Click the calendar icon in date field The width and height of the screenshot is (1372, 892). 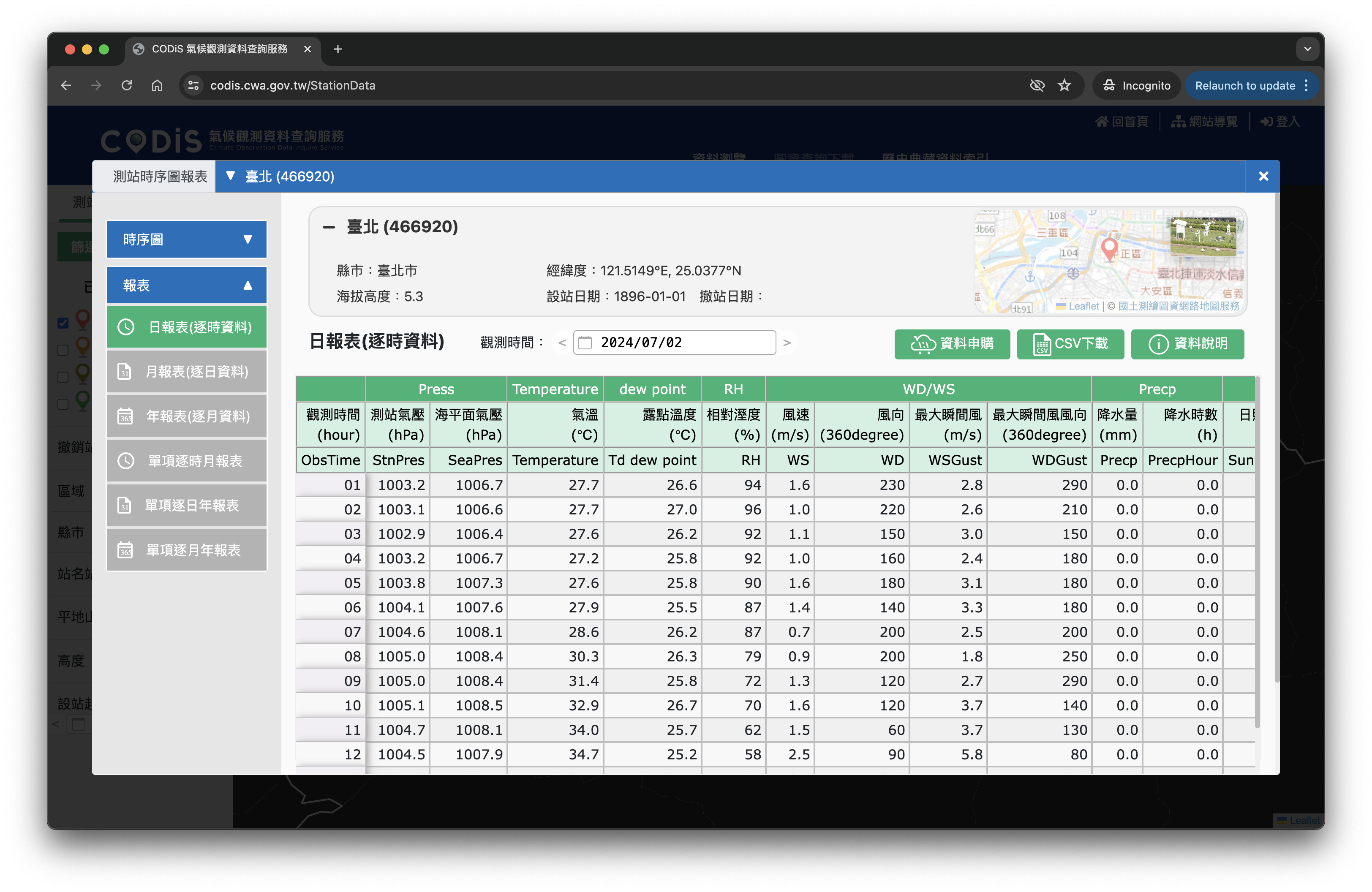pos(585,343)
